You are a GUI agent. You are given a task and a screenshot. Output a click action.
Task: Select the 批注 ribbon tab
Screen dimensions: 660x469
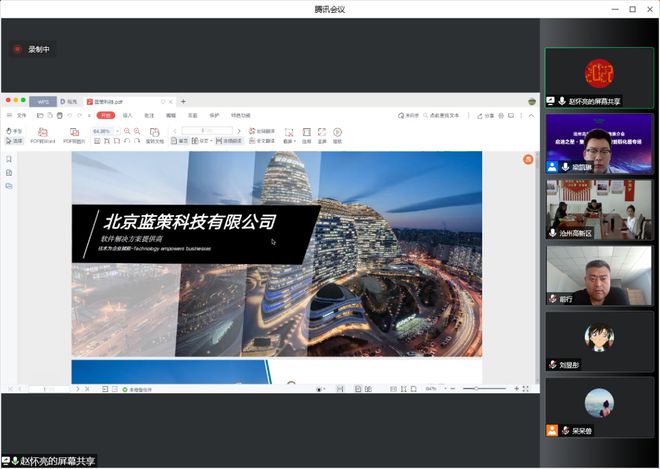(x=149, y=115)
